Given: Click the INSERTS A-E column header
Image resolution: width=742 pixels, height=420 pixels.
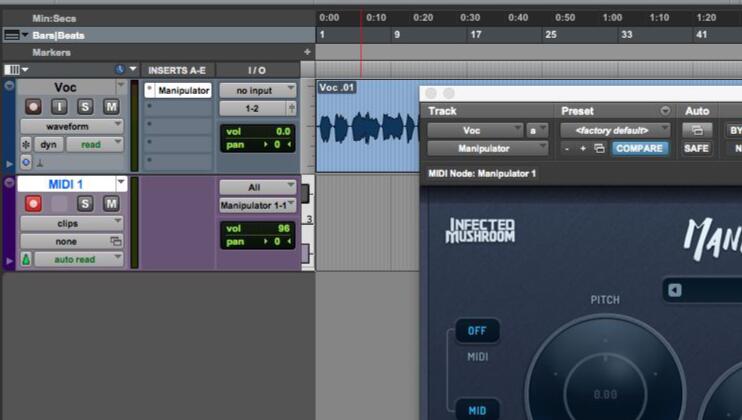Looking at the screenshot, I should point(177,70).
